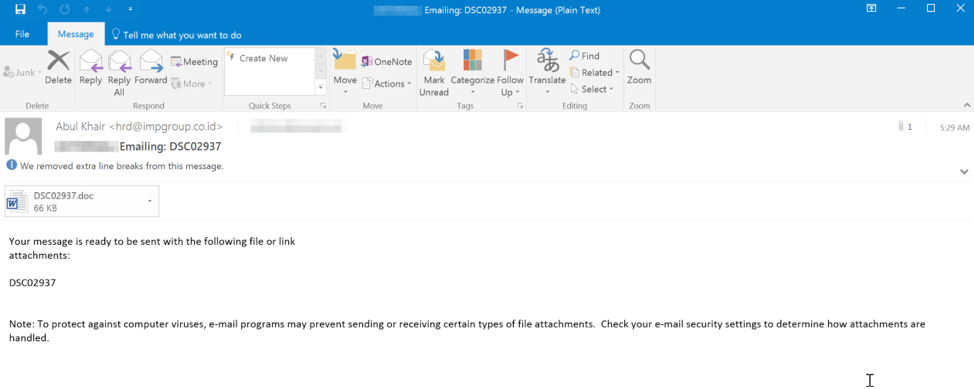The height and width of the screenshot is (389, 974).
Task: Open Customize Quick Access Toolbar dropdown
Action: tap(130, 10)
